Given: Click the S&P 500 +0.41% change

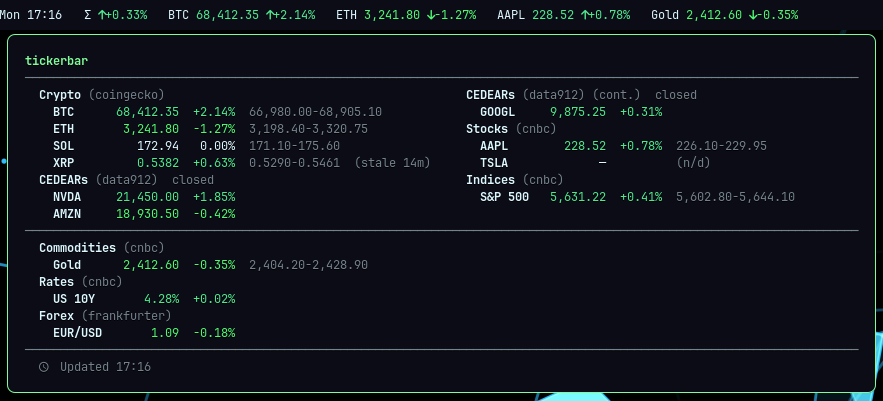Looking at the screenshot, I should coord(641,197).
